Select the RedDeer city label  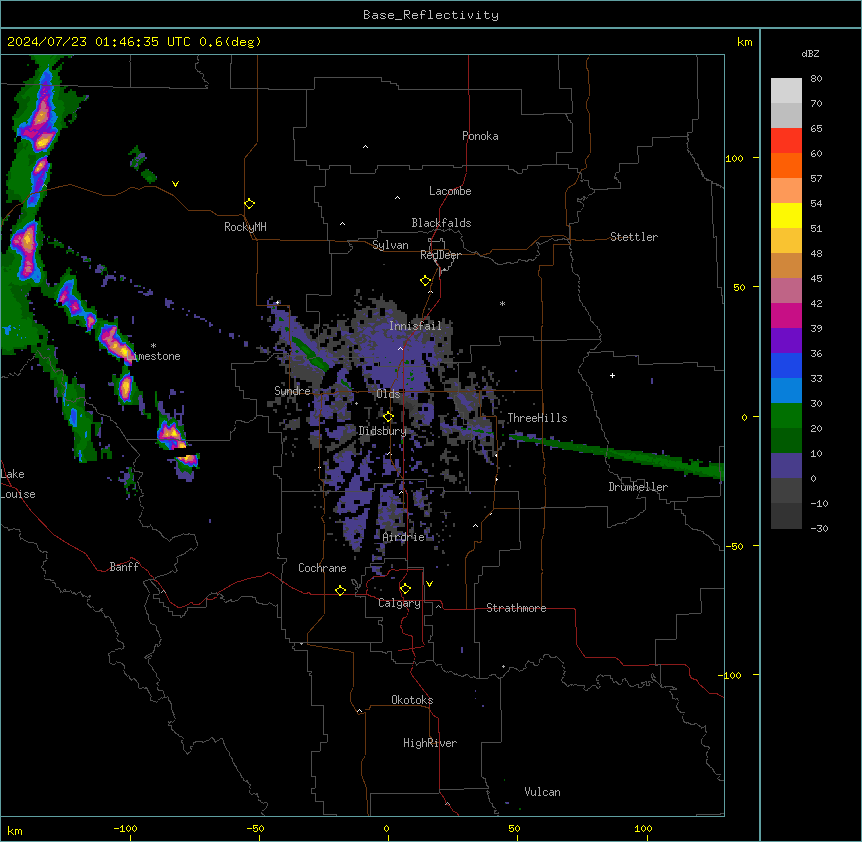tap(440, 255)
